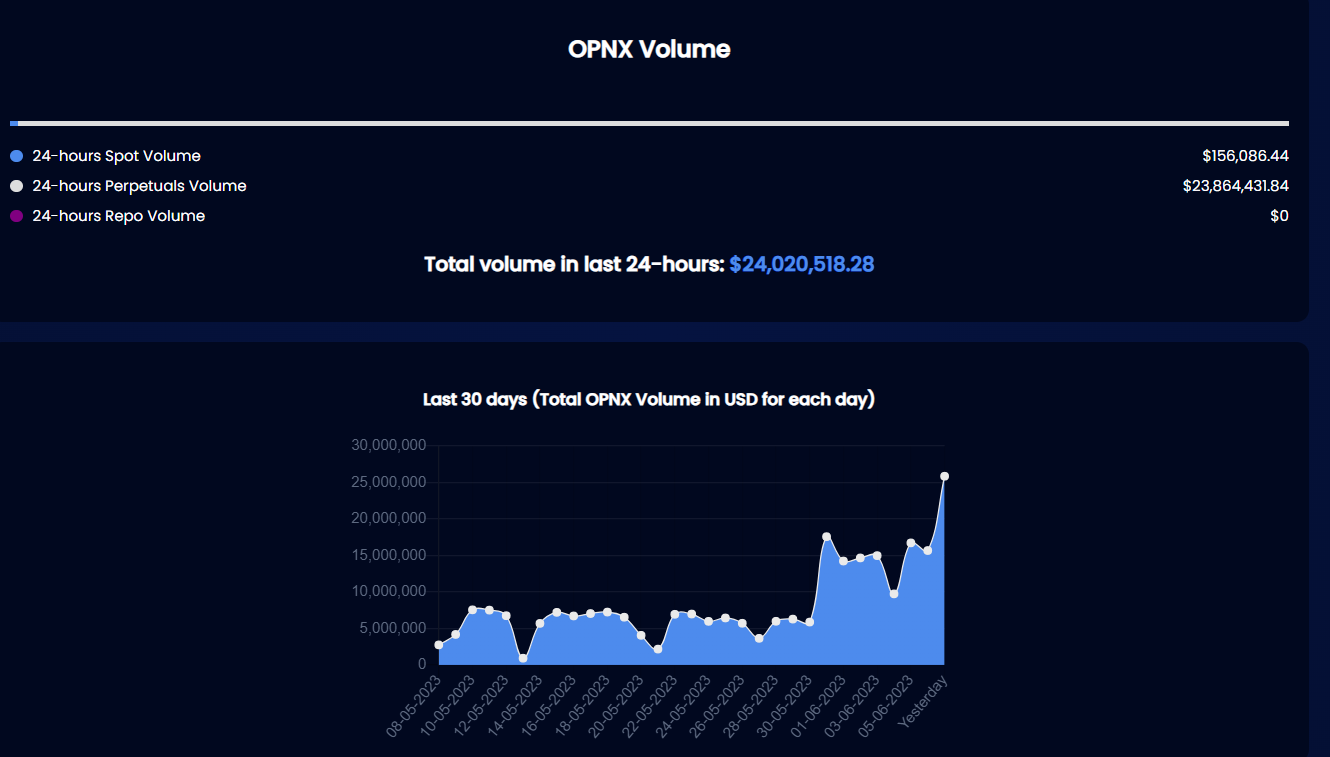Select the '24-hours Repo Volume' label
The image size is (1330, 757).
118,216
